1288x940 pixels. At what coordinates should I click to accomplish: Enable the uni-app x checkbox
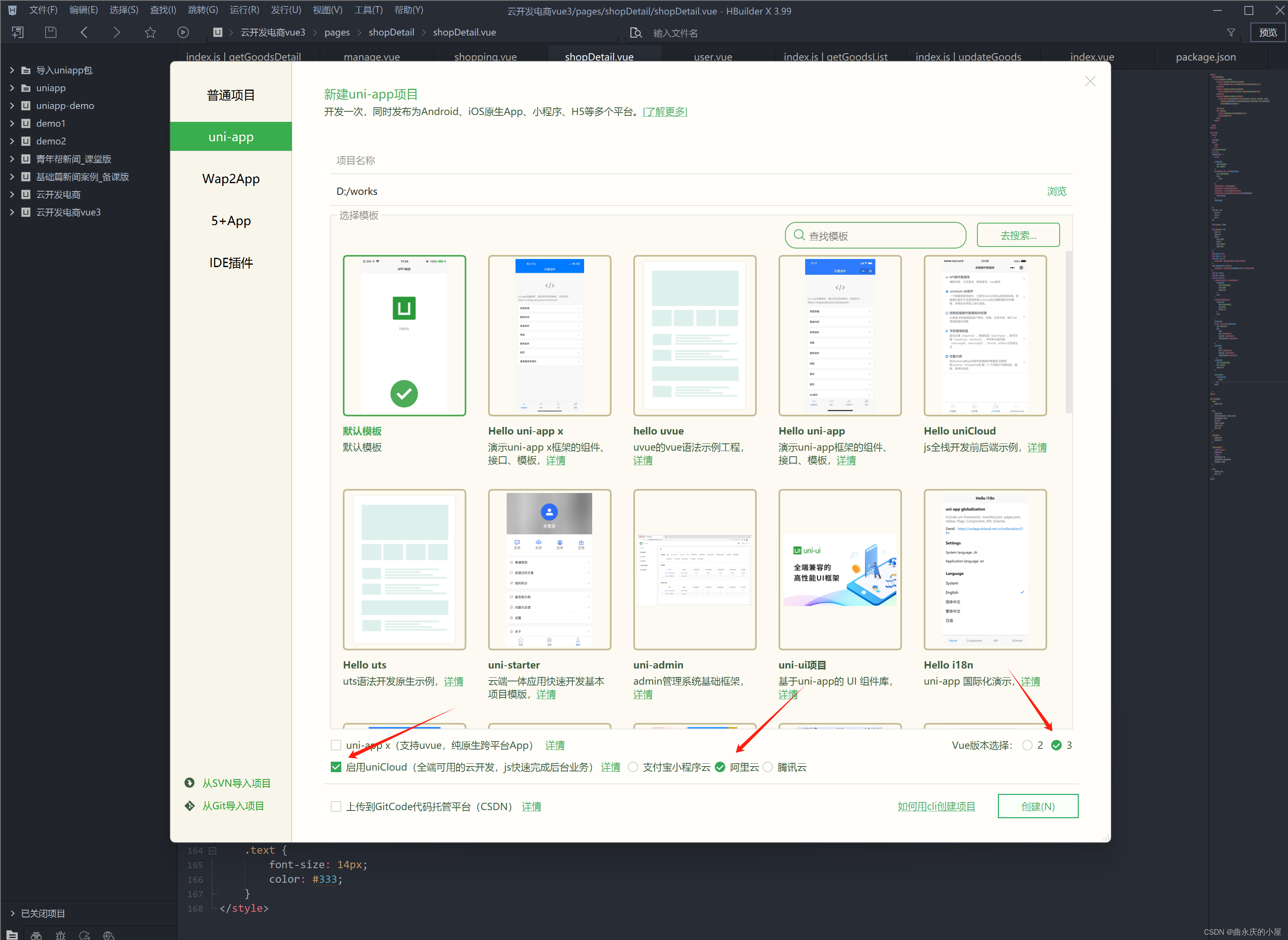tap(336, 746)
